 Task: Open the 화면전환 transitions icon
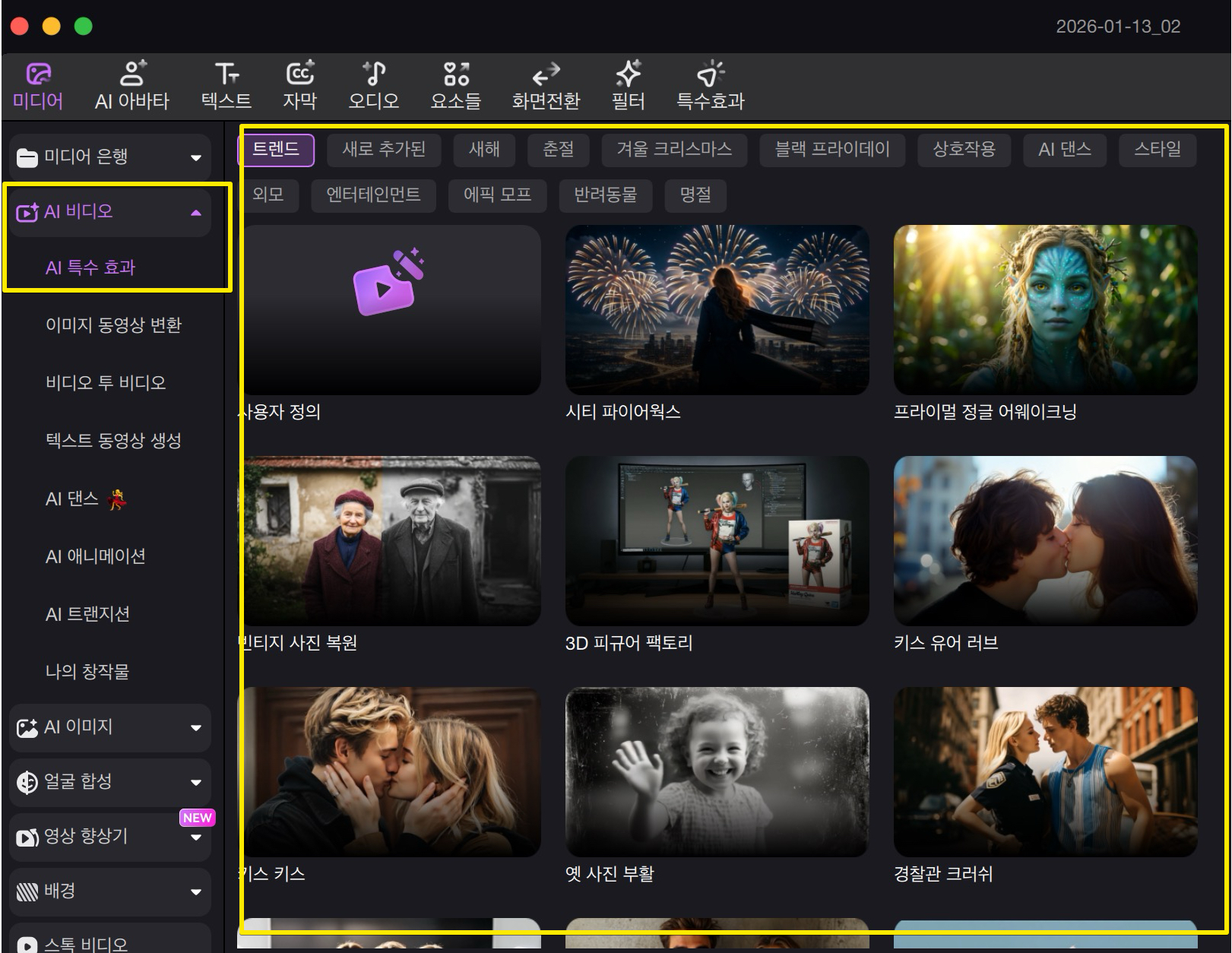coord(546,74)
